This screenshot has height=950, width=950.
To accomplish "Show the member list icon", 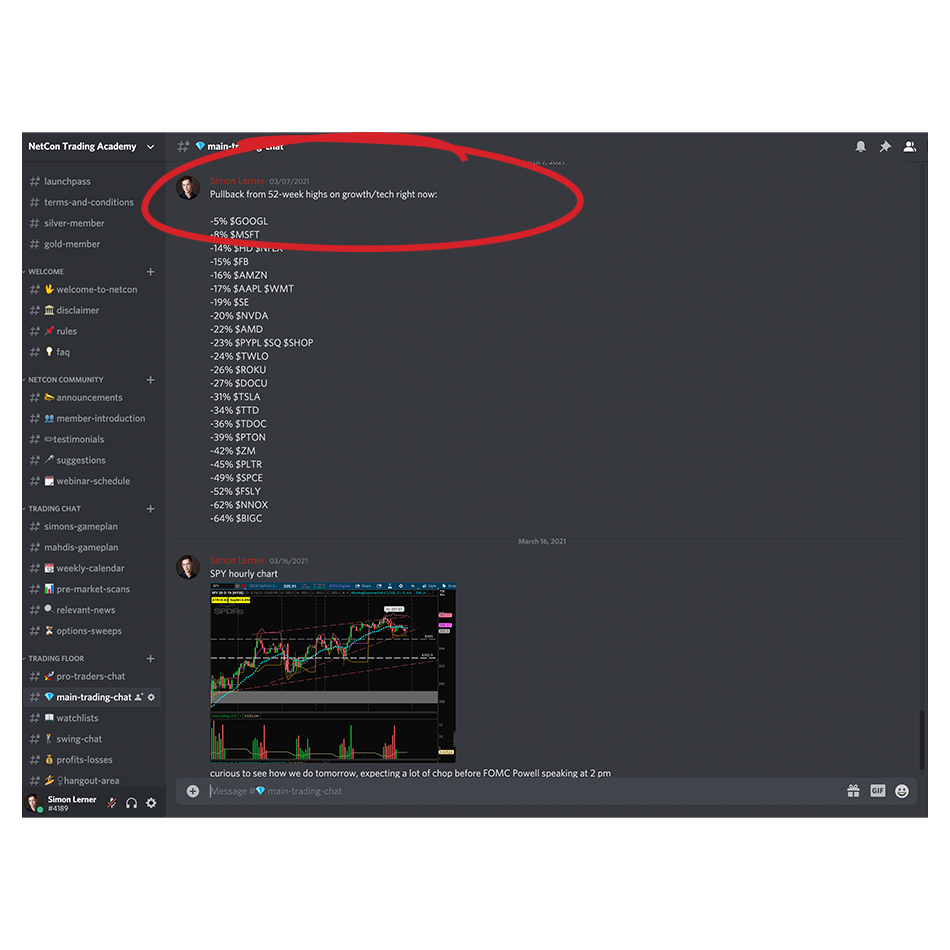I will coord(909,146).
